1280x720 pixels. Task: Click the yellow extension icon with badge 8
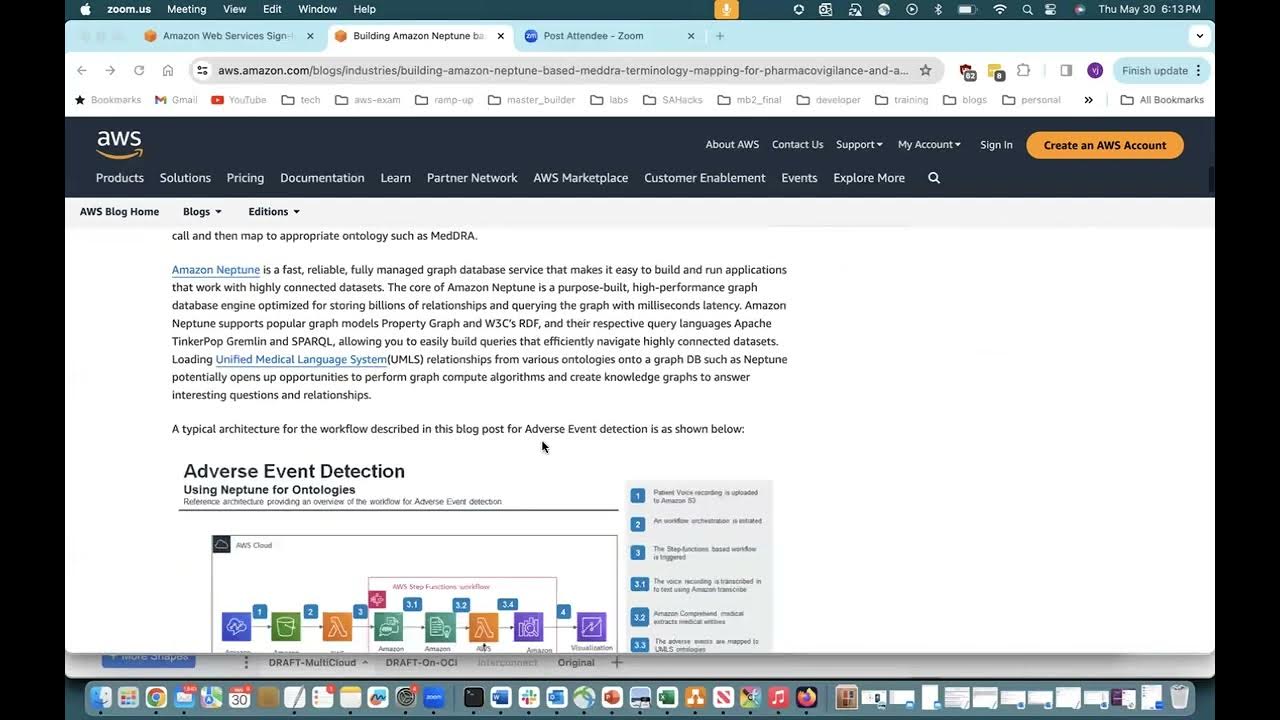point(995,71)
